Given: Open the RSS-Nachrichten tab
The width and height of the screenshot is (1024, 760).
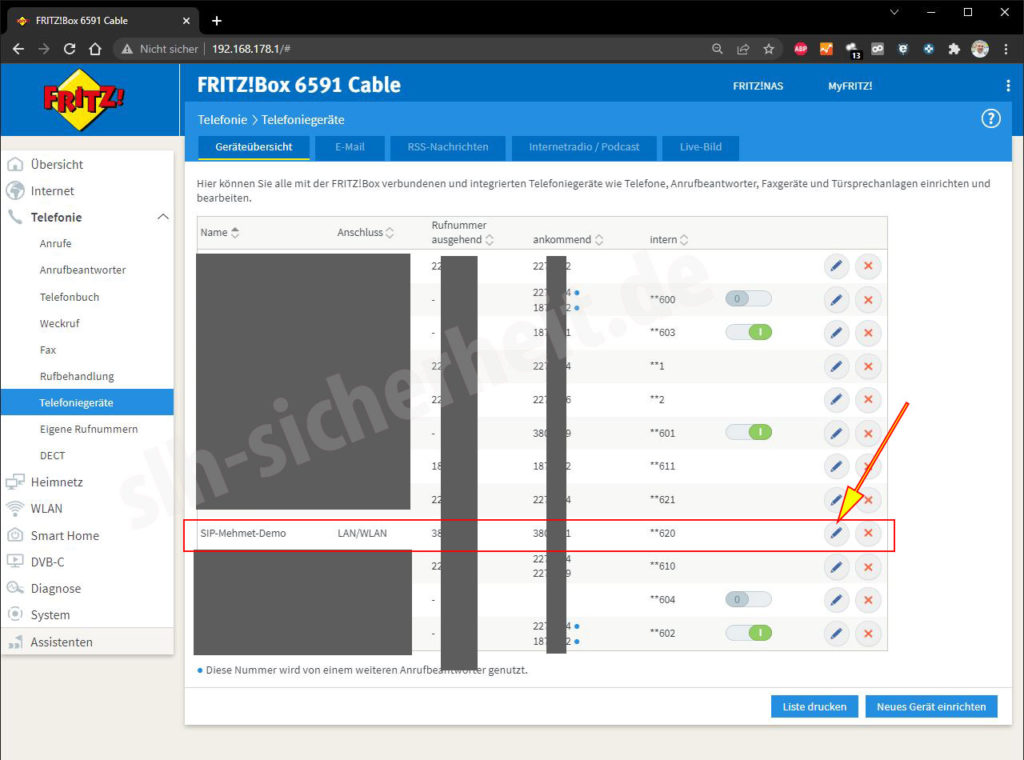Looking at the screenshot, I should pos(448,148).
